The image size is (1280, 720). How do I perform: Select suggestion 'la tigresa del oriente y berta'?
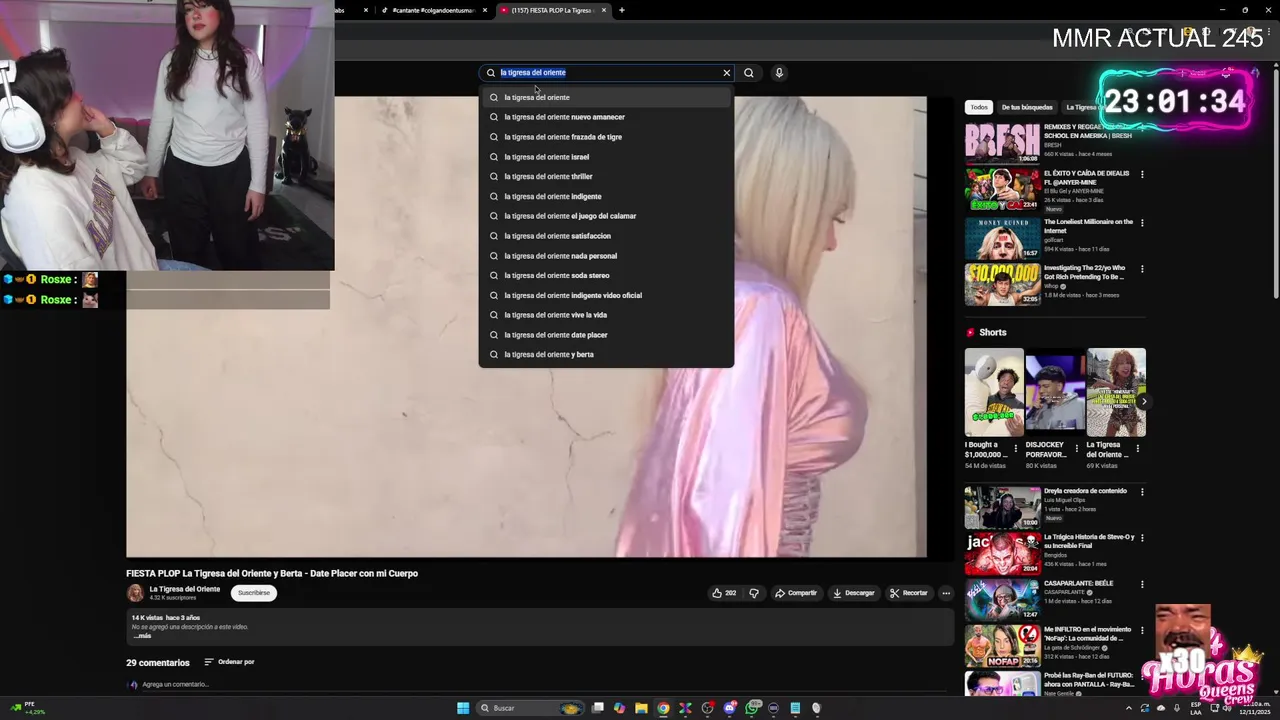click(606, 354)
